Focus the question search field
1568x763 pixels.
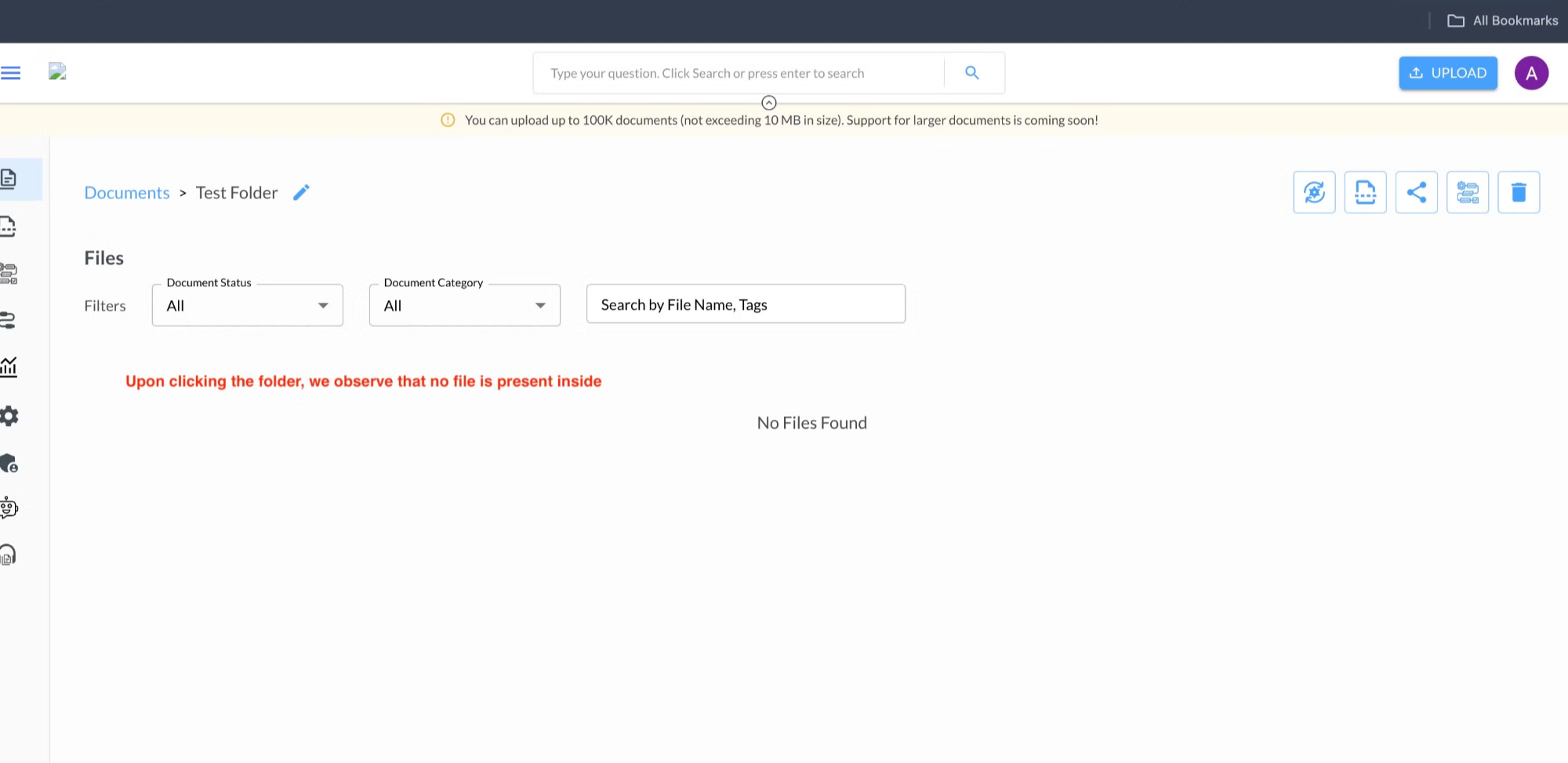click(739, 73)
